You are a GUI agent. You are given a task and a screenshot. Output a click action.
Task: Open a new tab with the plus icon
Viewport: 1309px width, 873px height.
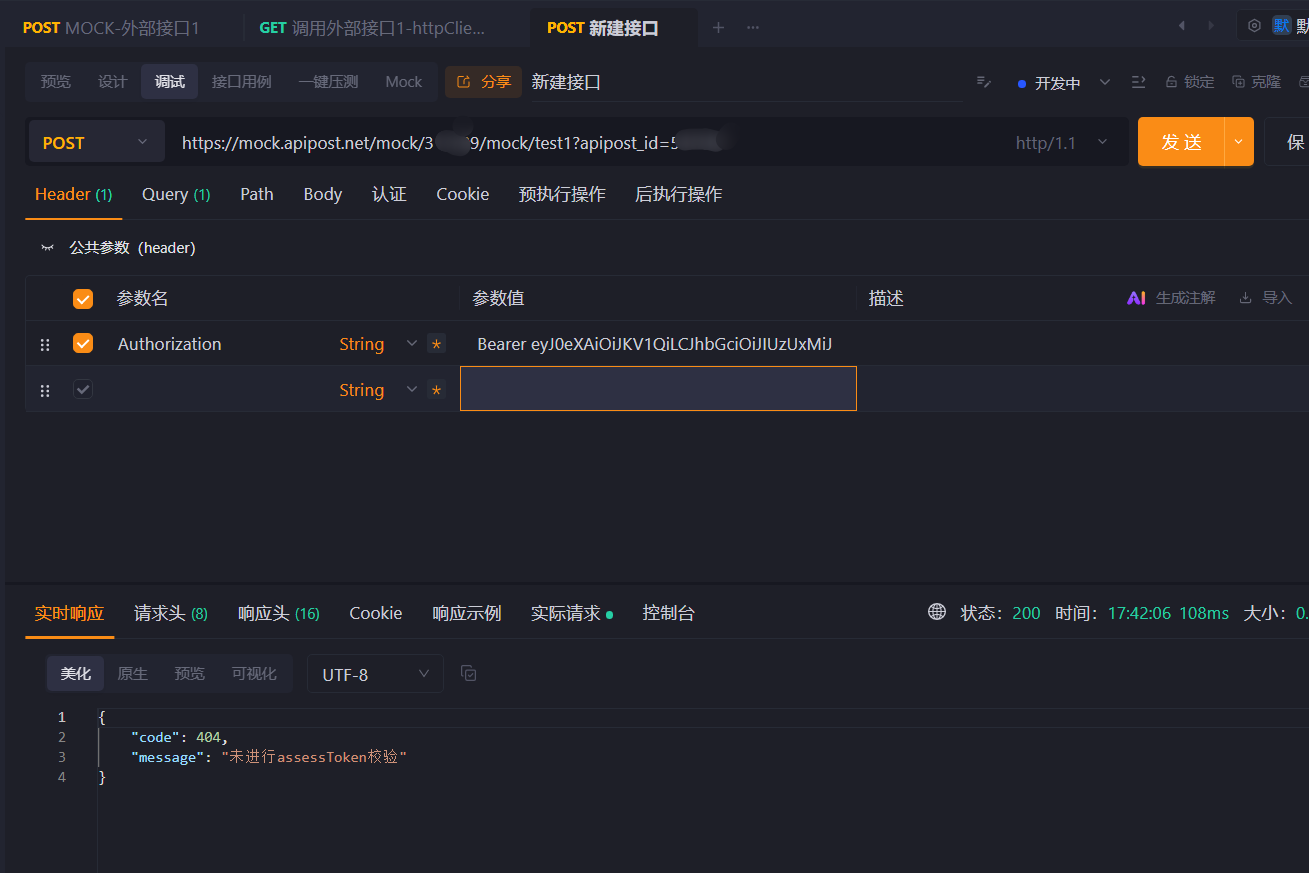tap(718, 28)
